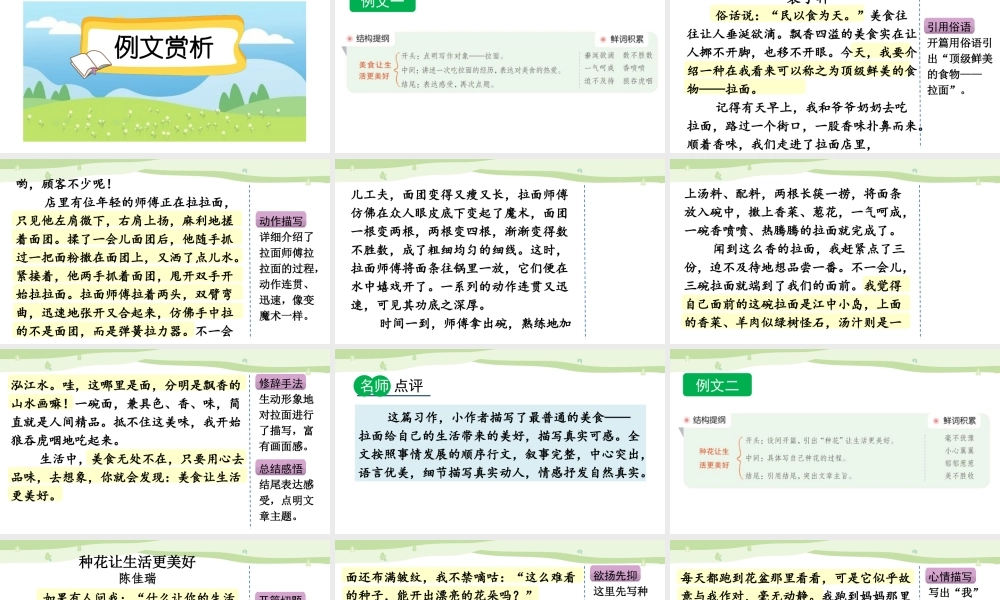Click the vocabulary word 美不胜收

coord(959,476)
